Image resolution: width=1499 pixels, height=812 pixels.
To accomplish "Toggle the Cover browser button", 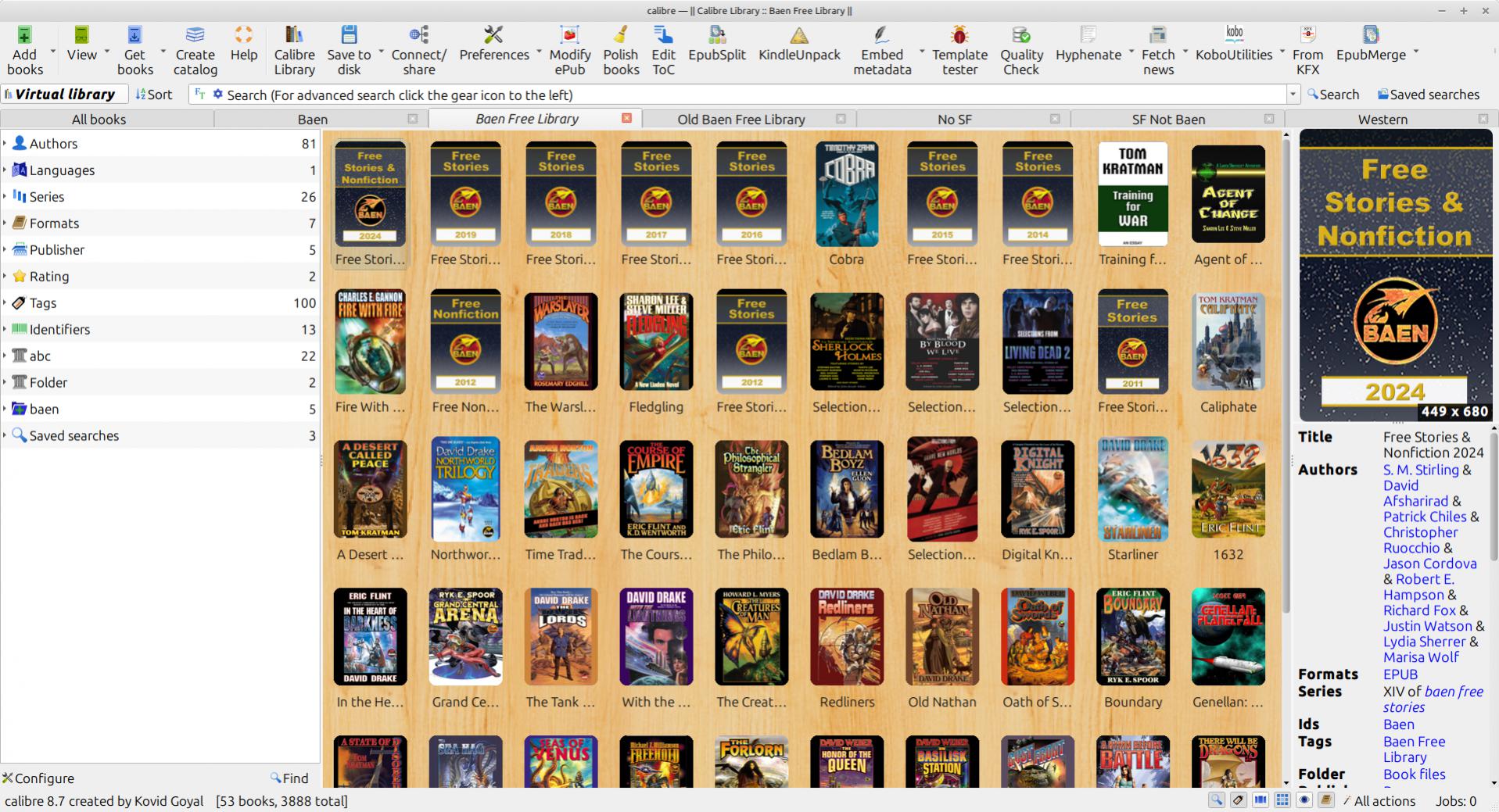I will [1261, 800].
